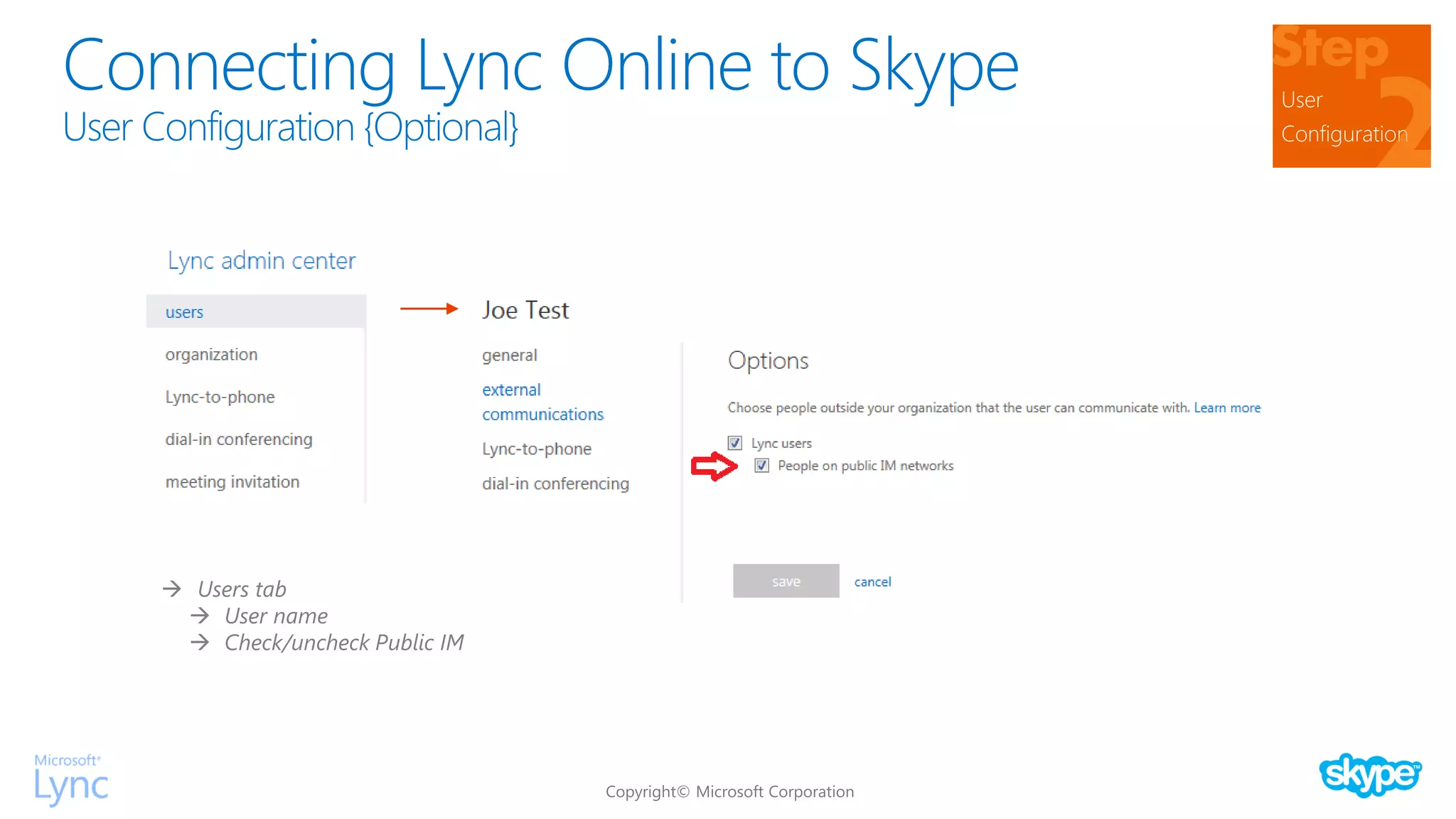Select the organization menu item
This screenshot has height=819, width=1456.
(211, 355)
